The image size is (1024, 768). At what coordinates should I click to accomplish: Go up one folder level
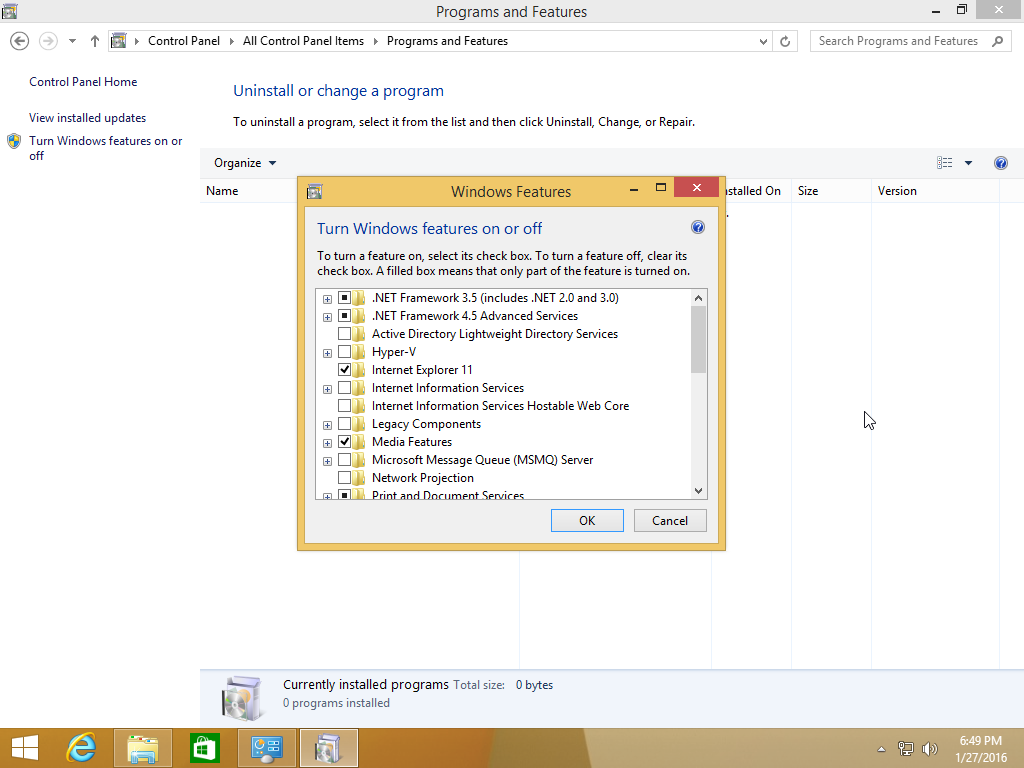[95, 41]
